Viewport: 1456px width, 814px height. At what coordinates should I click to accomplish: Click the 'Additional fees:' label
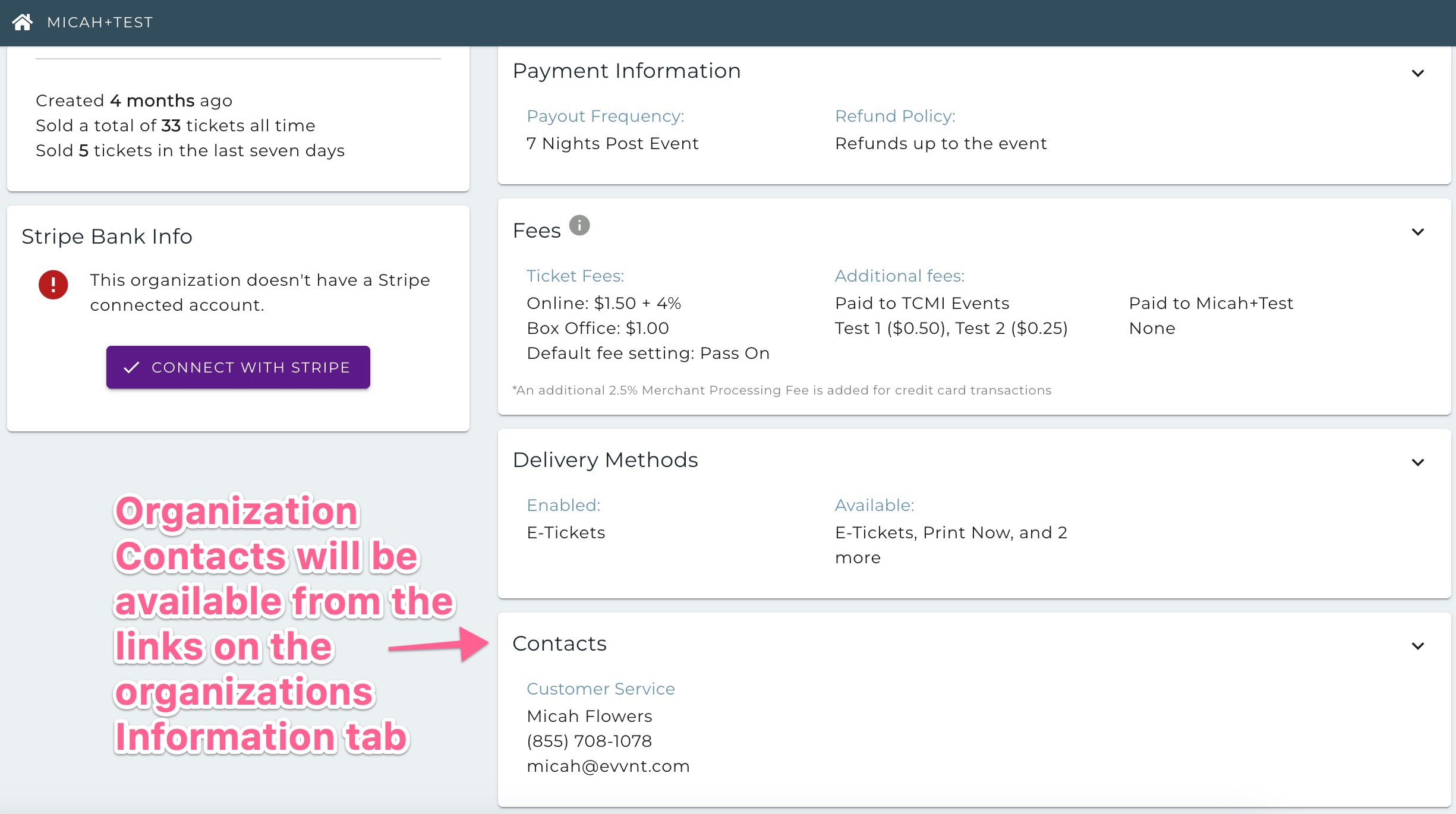point(900,276)
